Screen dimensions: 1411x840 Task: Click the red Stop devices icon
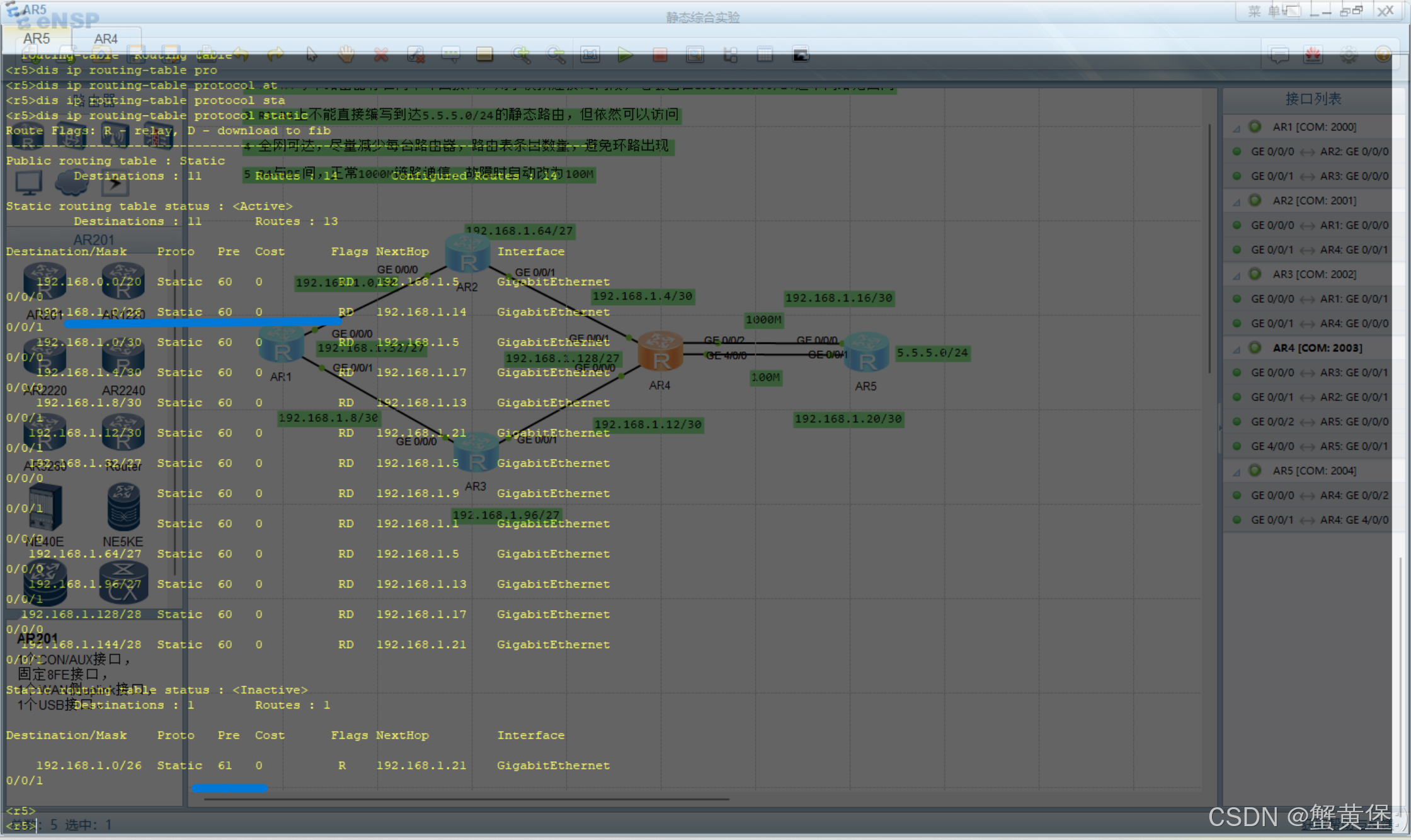point(660,55)
